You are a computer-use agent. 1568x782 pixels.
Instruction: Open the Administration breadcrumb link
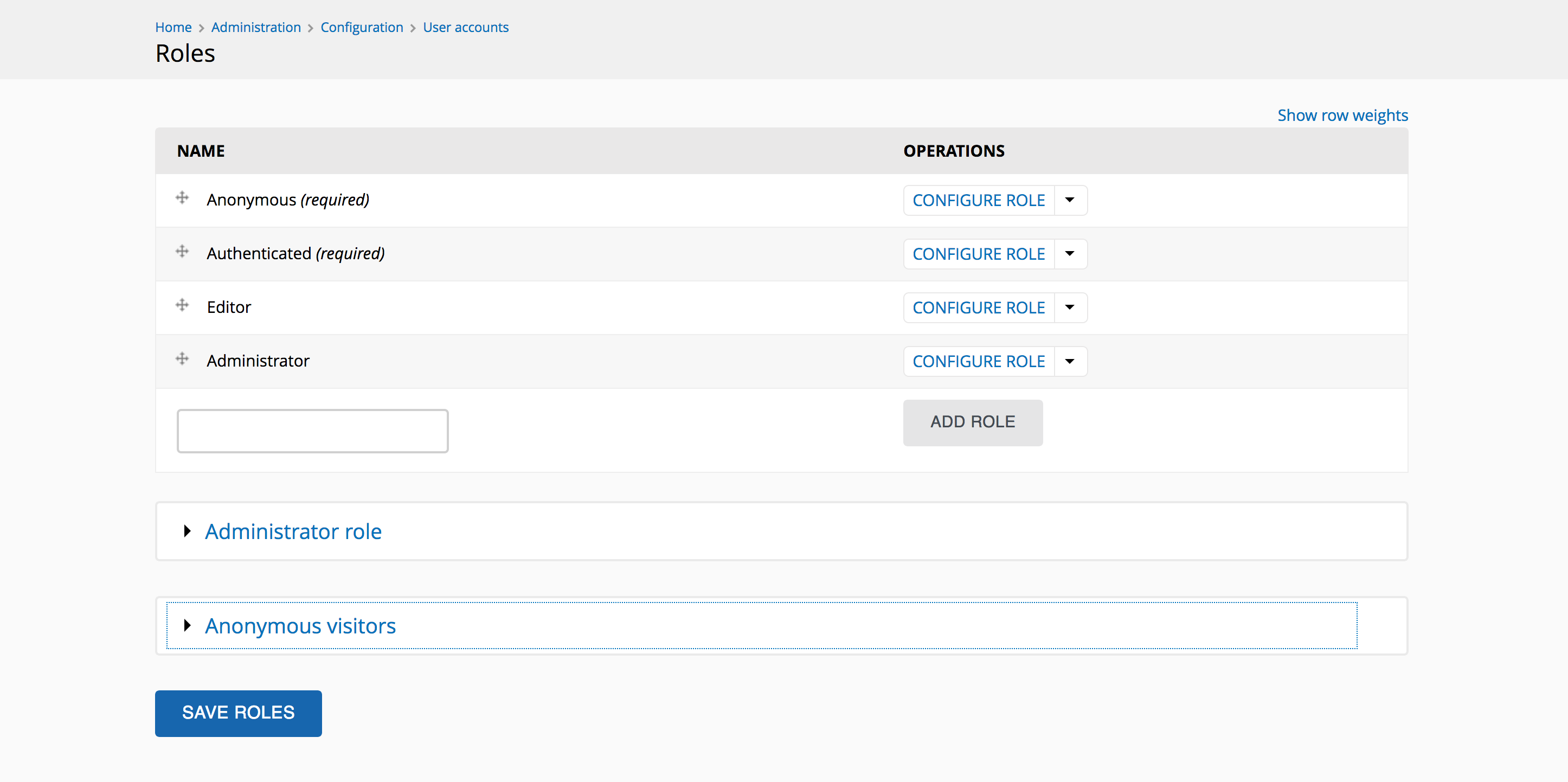click(256, 28)
